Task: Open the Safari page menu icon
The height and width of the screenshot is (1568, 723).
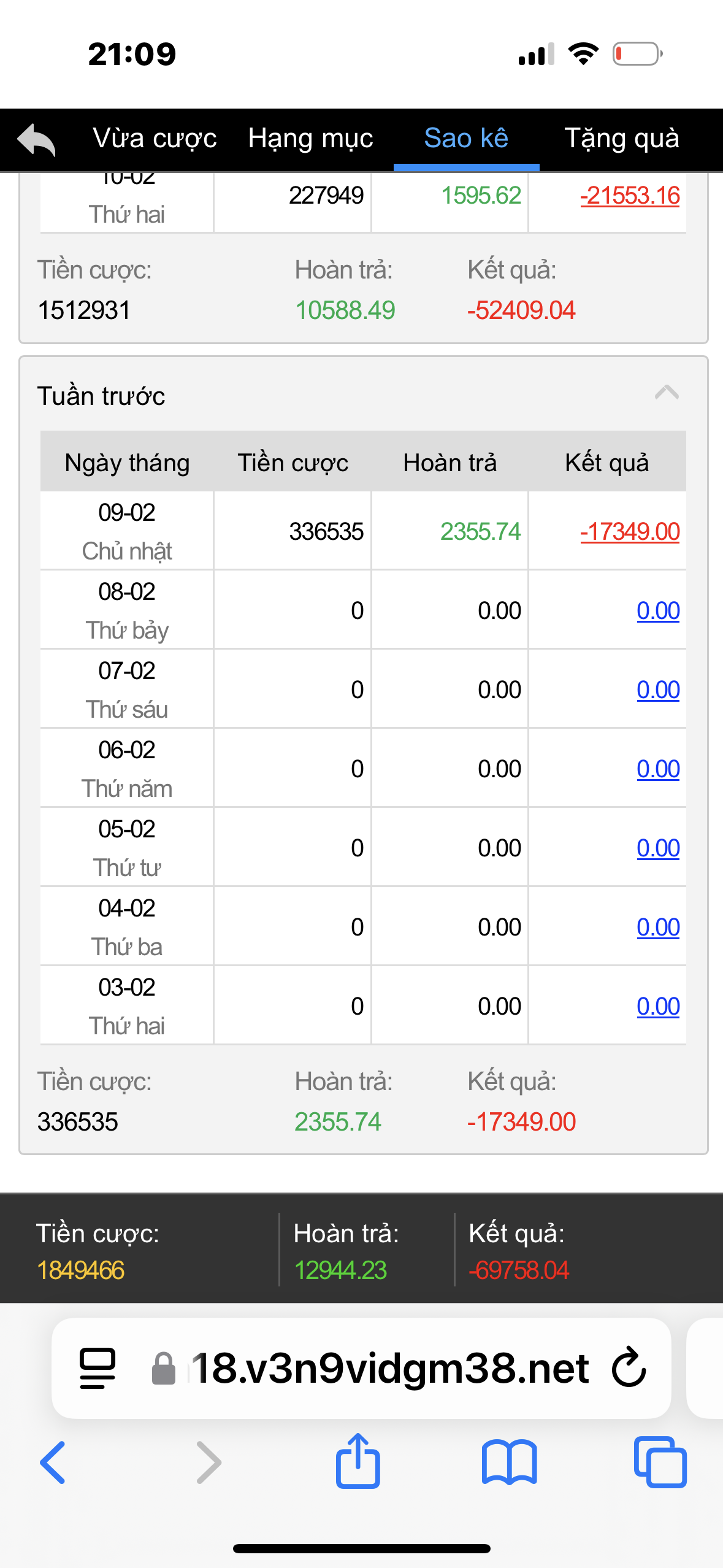Action: [98, 1368]
